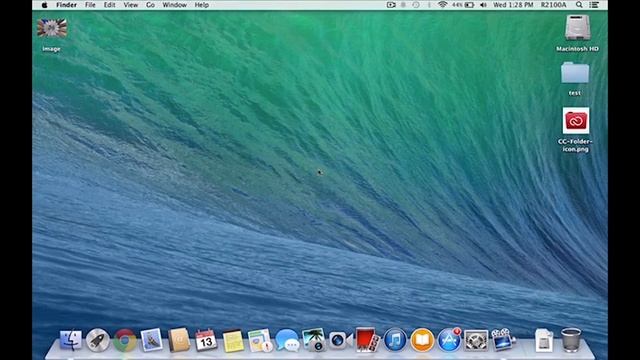Open iTunes music note icon
Image resolution: width=640 pixels, height=360 pixels.
(x=395, y=340)
